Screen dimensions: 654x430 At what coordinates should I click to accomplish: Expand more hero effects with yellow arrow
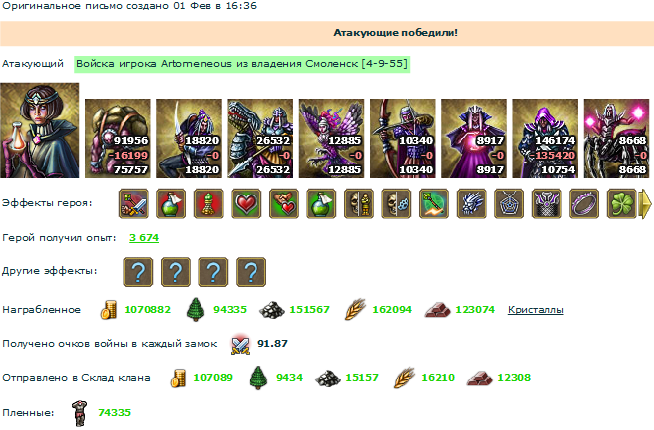click(x=646, y=204)
